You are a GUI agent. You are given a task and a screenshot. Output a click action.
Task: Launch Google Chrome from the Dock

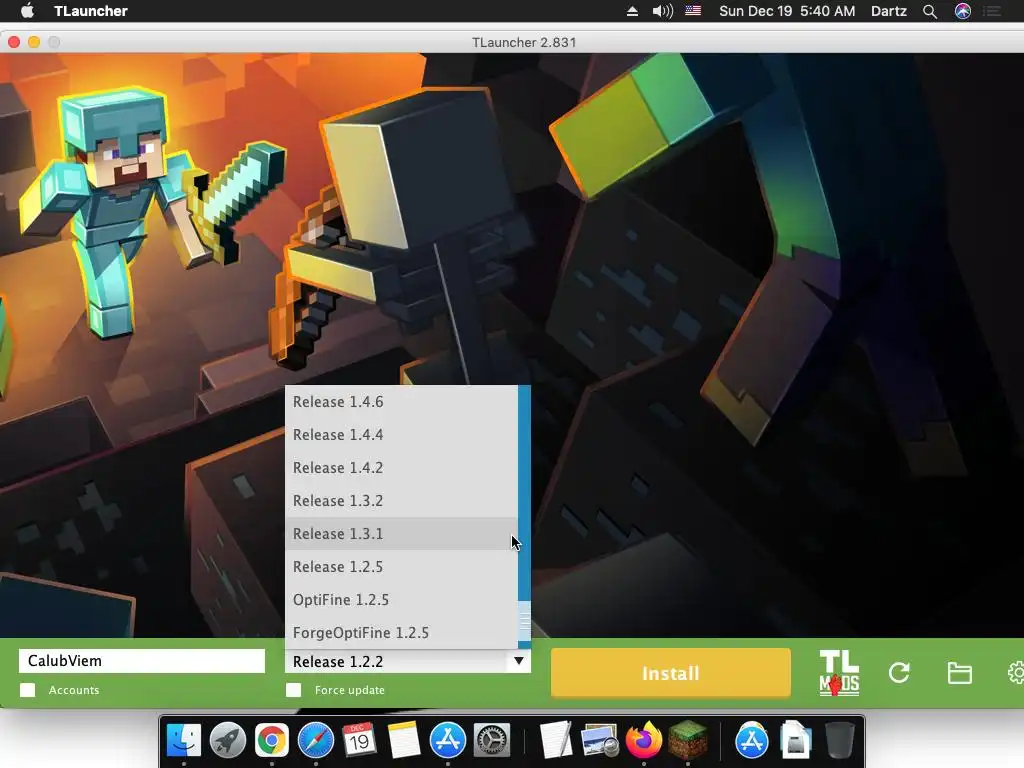pos(272,741)
